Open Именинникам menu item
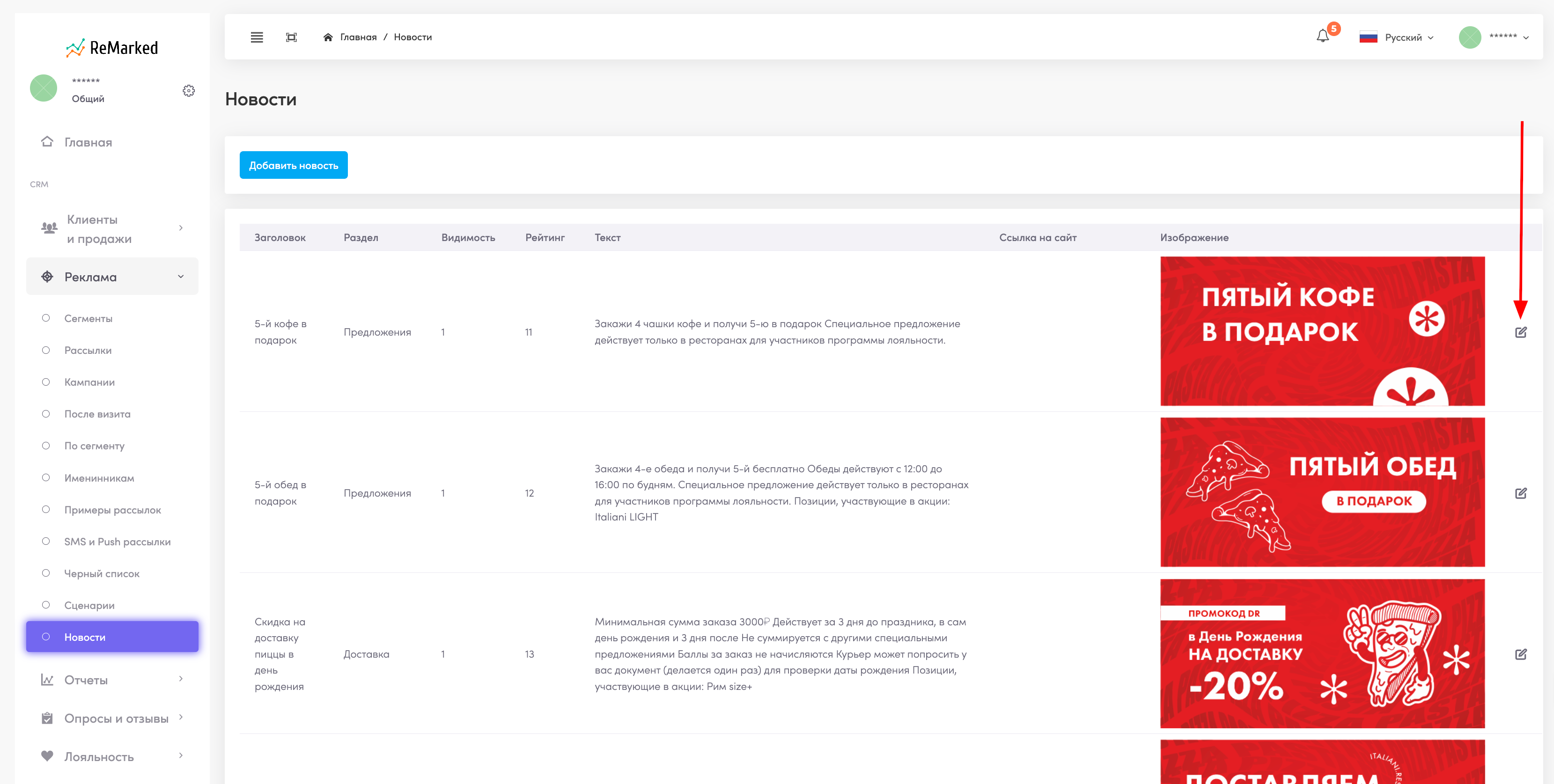Screen dimensions: 1554x784 pos(99,478)
